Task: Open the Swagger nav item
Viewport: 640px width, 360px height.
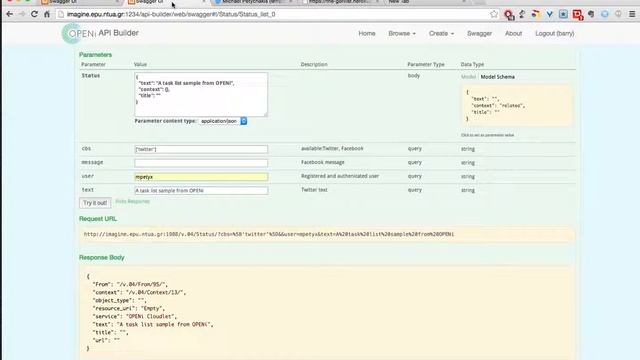Action: 479,33
